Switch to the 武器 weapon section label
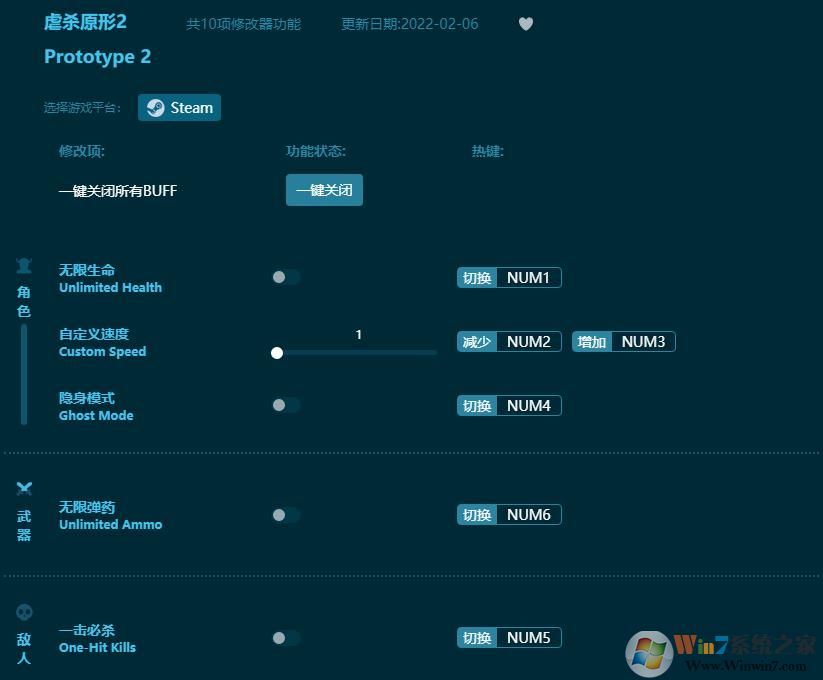This screenshot has height=680, width=823. pyautogui.click(x=24, y=527)
